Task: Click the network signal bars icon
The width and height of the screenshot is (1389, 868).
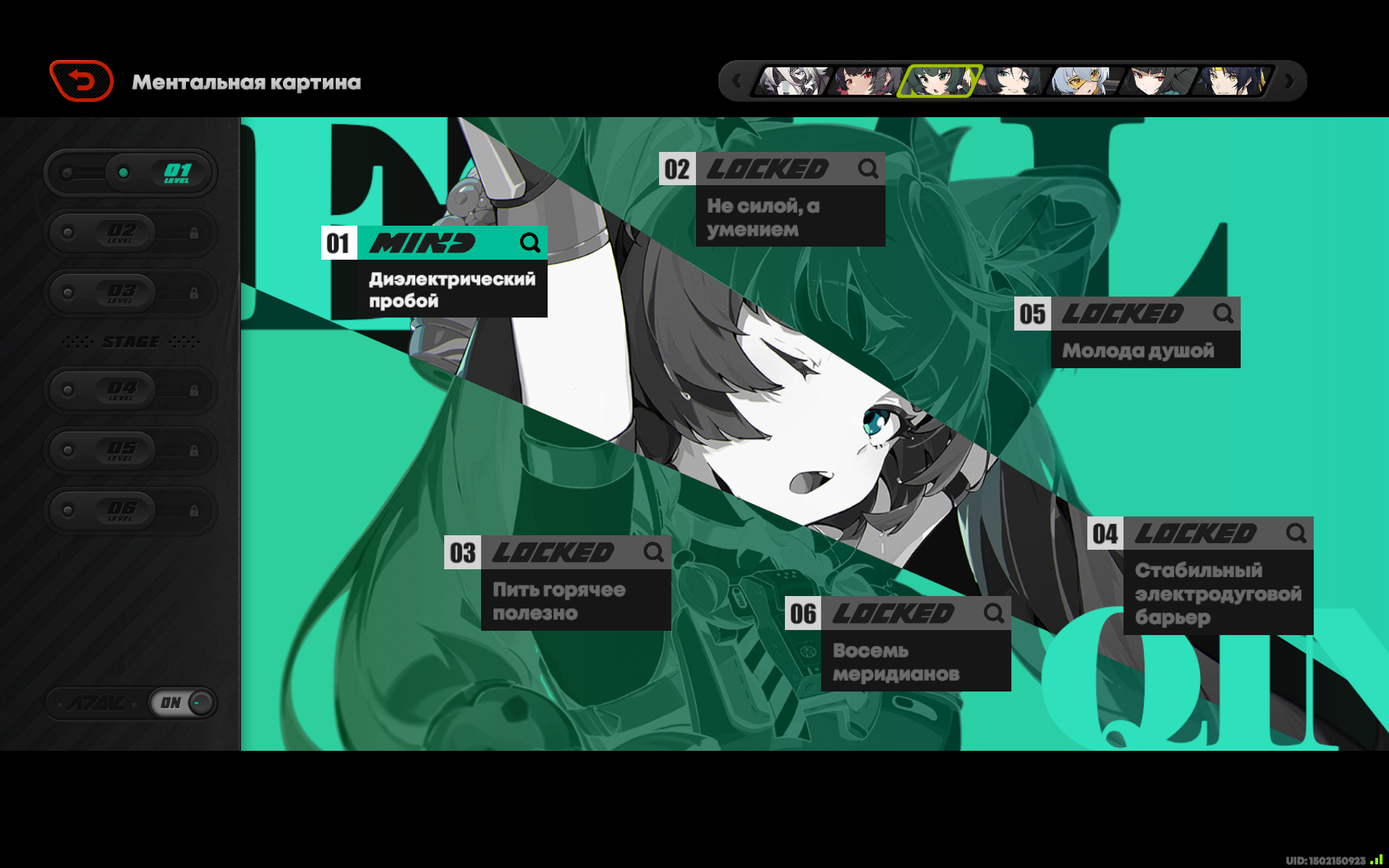Action: 1376,859
